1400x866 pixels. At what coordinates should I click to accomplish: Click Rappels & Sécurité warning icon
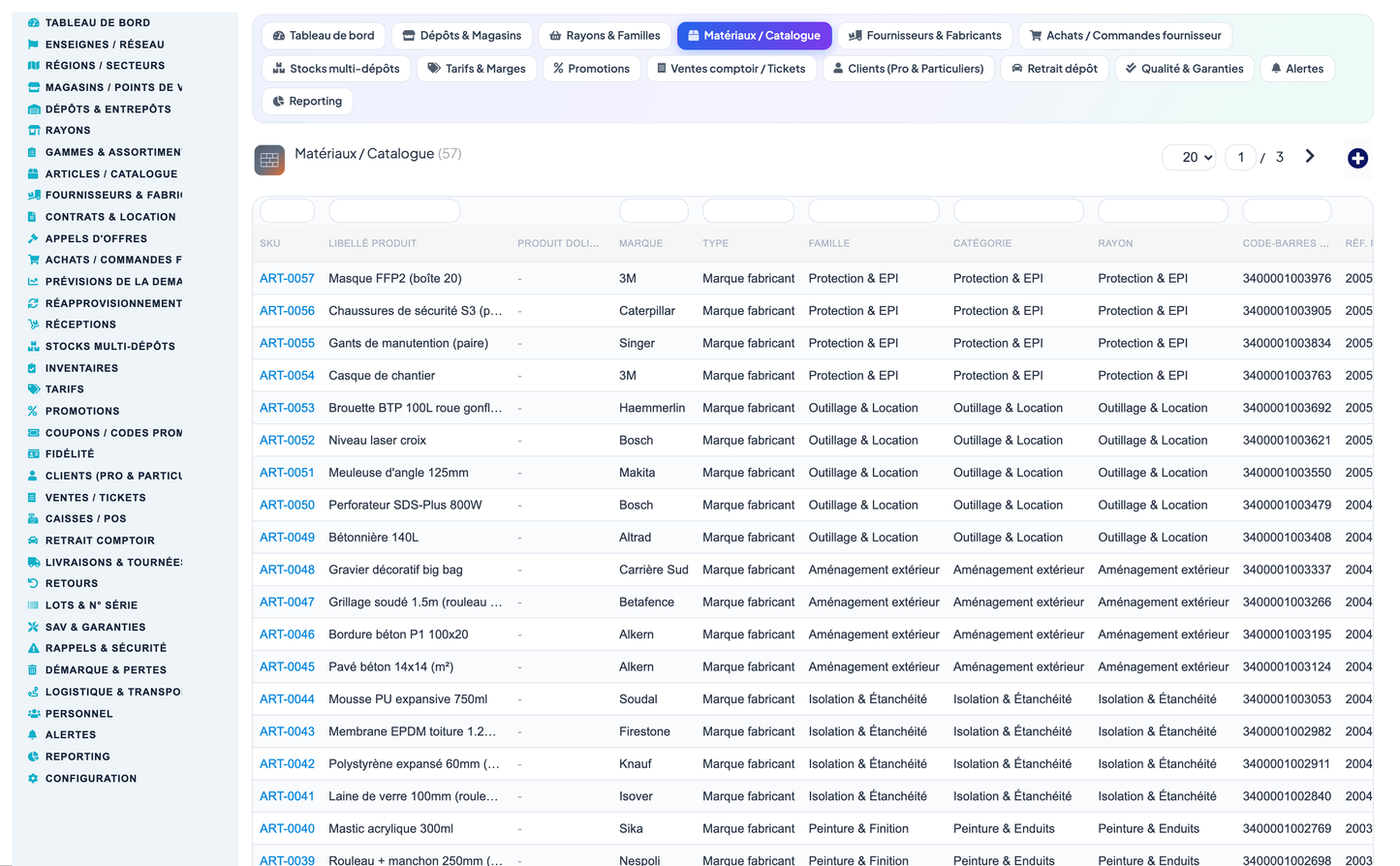pos(33,648)
